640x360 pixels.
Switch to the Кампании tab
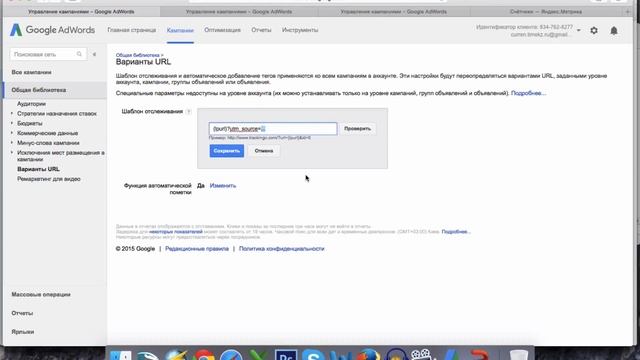click(180, 30)
